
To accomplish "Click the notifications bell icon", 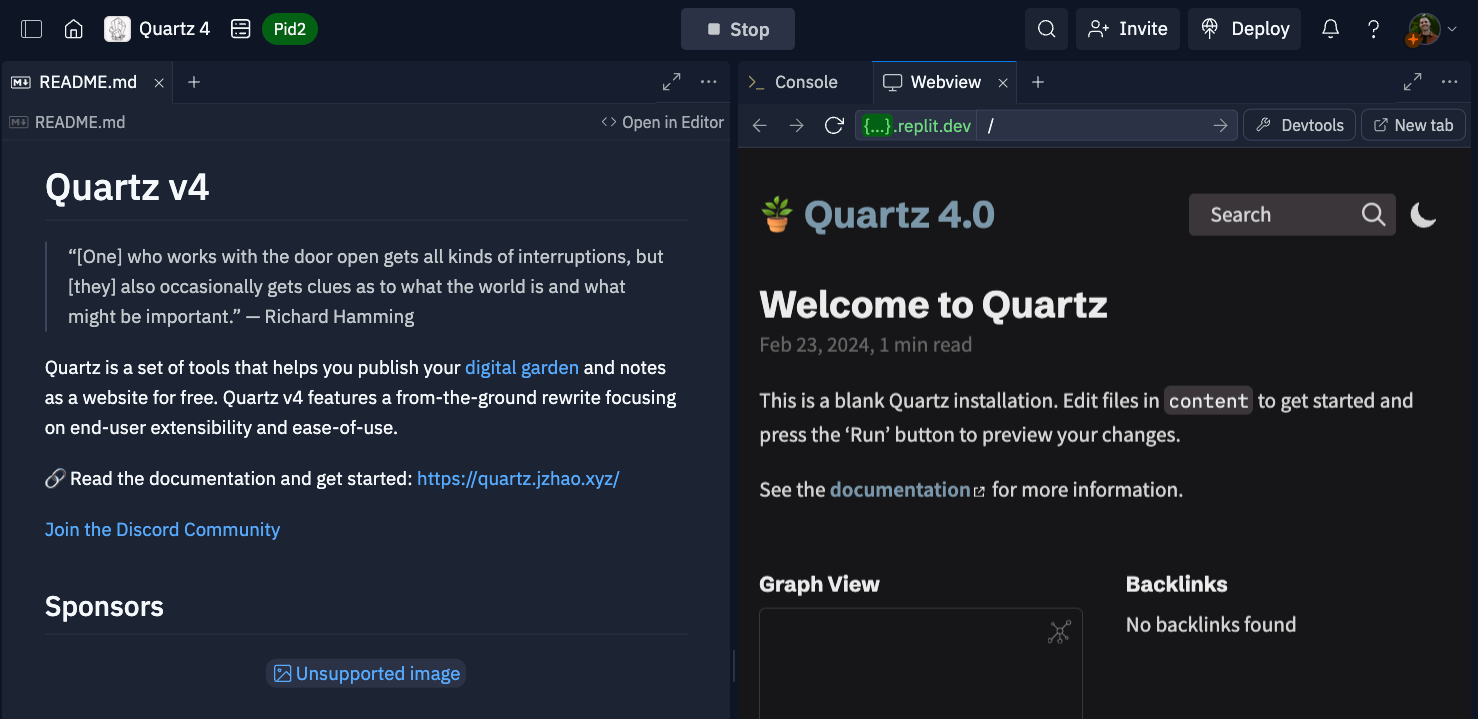I will pyautogui.click(x=1330, y=28).
